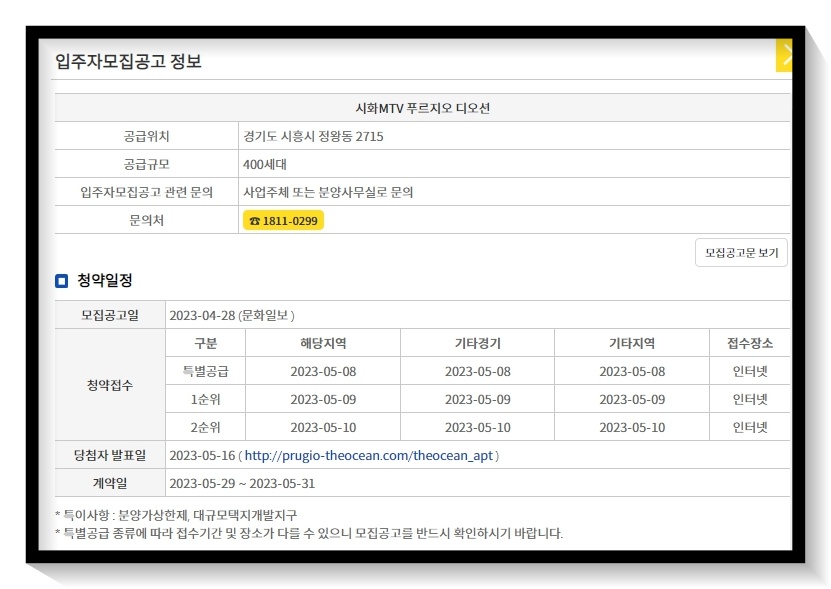Call the 1811-0299 phone number button
831x589 pixels.
click(x=284, y=221)
